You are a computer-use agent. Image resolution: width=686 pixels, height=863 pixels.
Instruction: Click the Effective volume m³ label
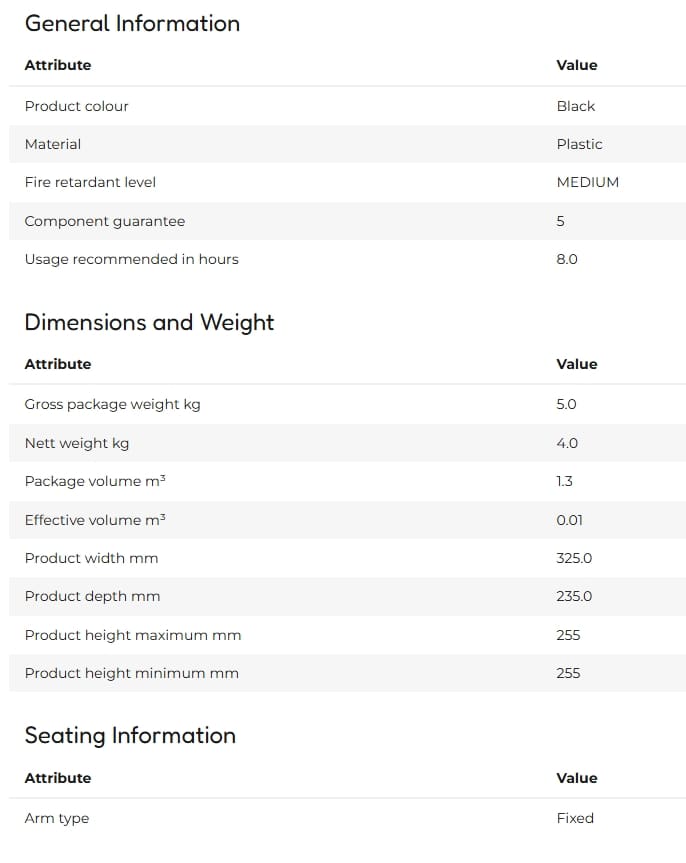click(95, 520)
